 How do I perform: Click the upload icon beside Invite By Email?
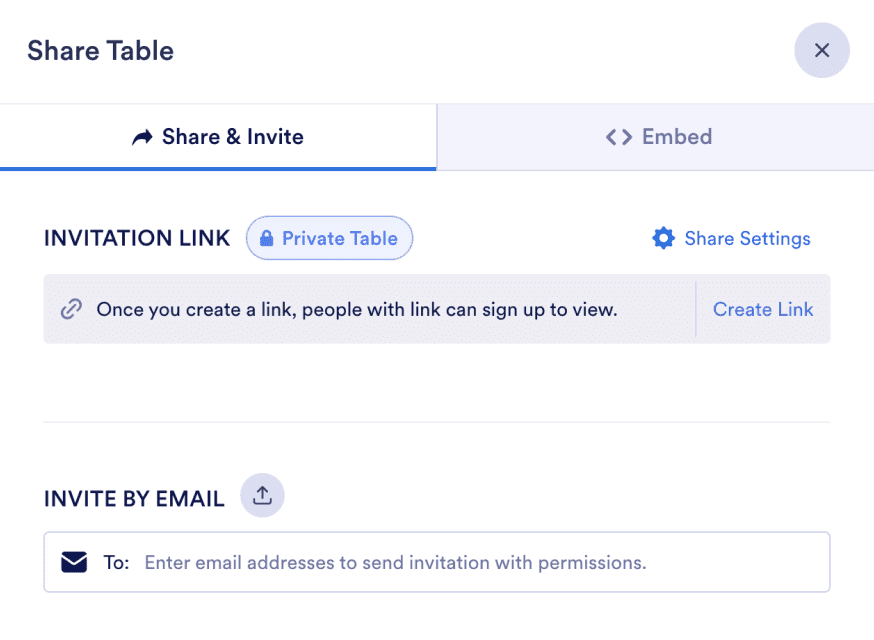(x=262, y=496)
